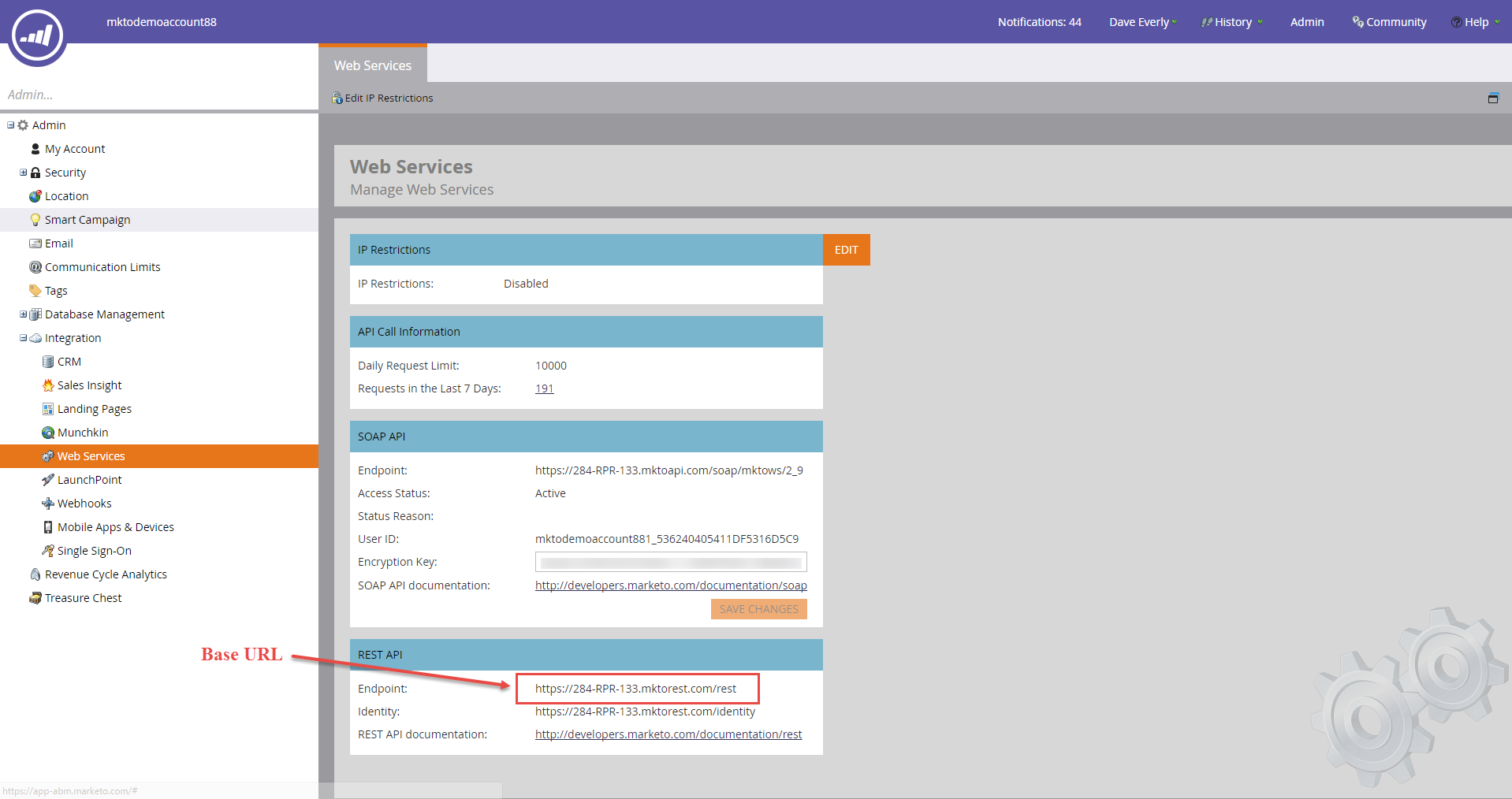Click Edit IP Restrictions toolbar label
Image resolution: width=1512 pixels, height=799 pixels.
click(x=389, y=98)
